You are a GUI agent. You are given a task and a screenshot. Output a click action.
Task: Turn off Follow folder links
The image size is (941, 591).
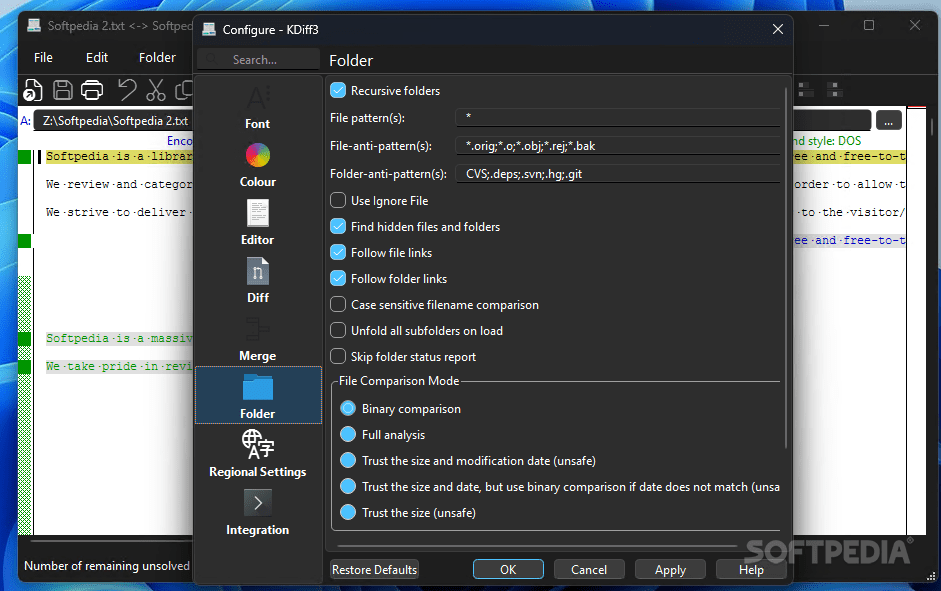click(339, 278)
